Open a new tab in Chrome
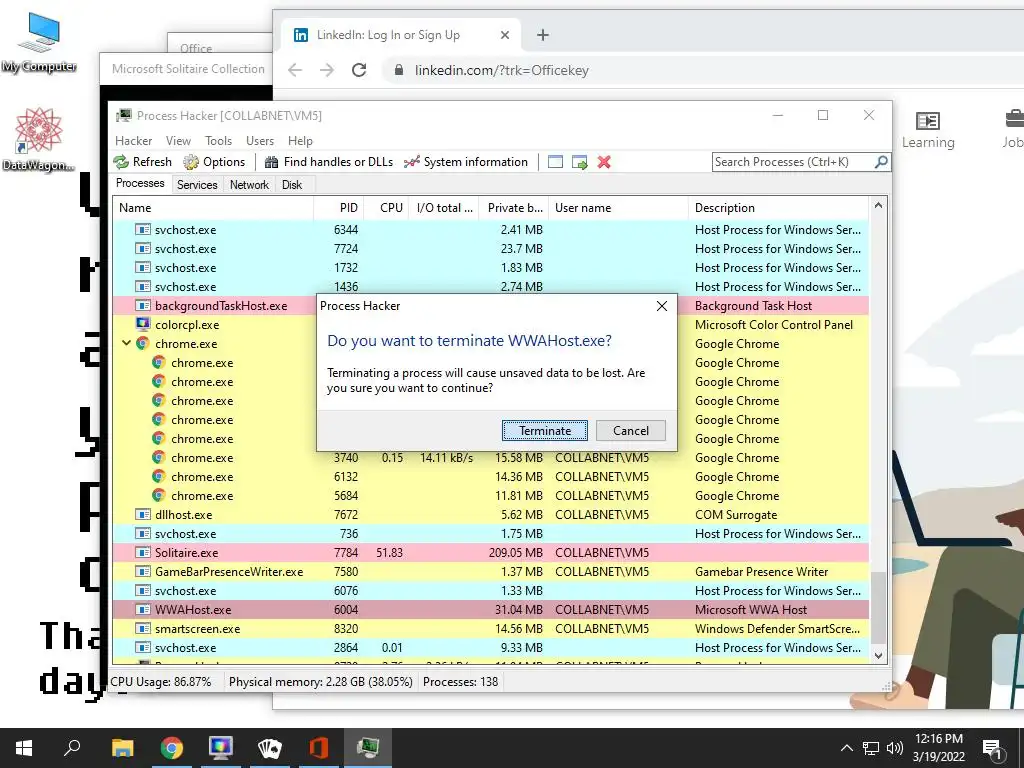1024x768 pixels. (543, 35)
